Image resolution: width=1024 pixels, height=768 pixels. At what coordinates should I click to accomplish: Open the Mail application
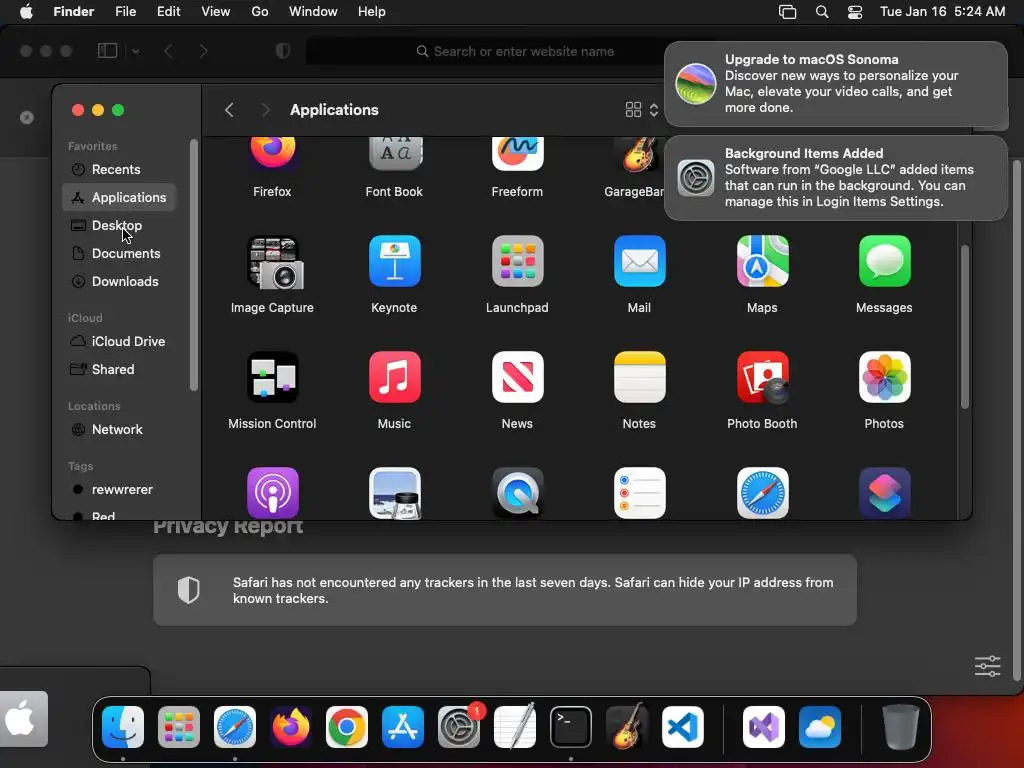(639, 261)
